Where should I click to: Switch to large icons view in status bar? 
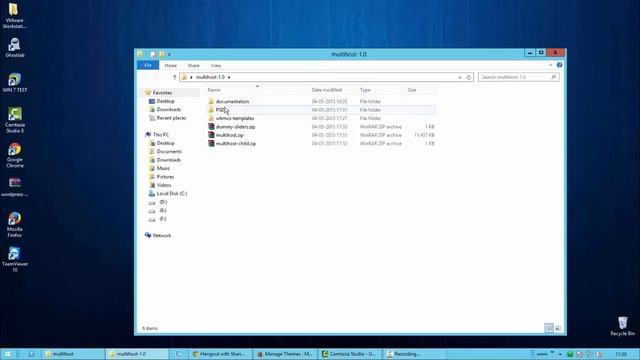point(558,328)
